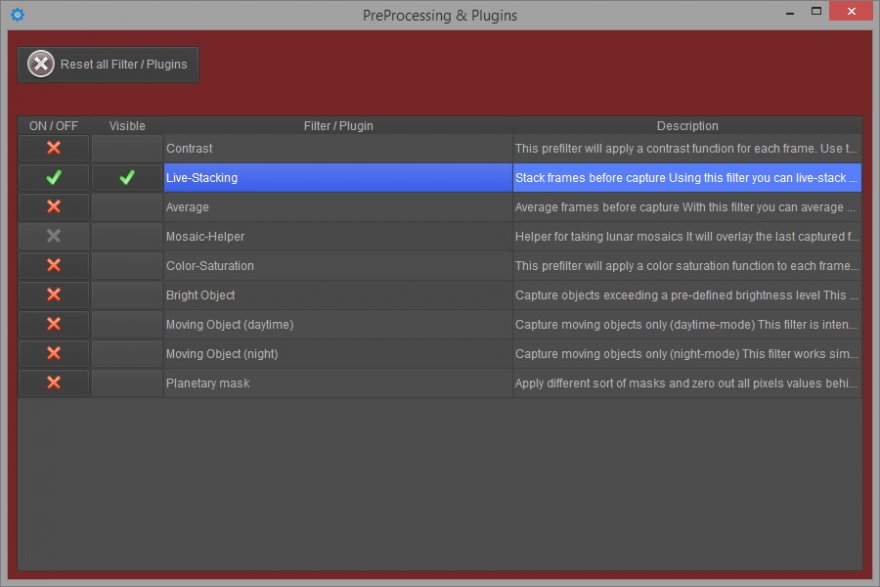This screenshot has height=587, width=880.
Task: Turn on the Average filter red X
Action: pyautogui.click(x=54, y=207)
